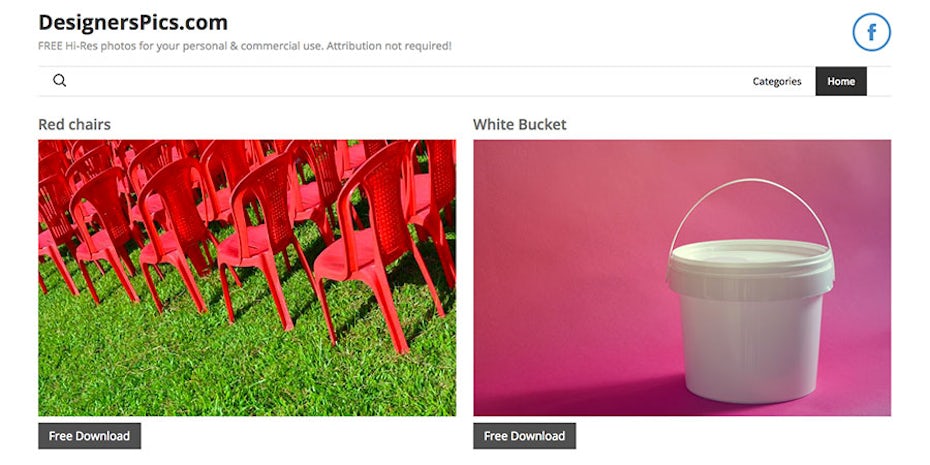Viewport: 930px width, 465px height.
Task: Download the White Bucket photo for free
Action: [x=524, y=436]
